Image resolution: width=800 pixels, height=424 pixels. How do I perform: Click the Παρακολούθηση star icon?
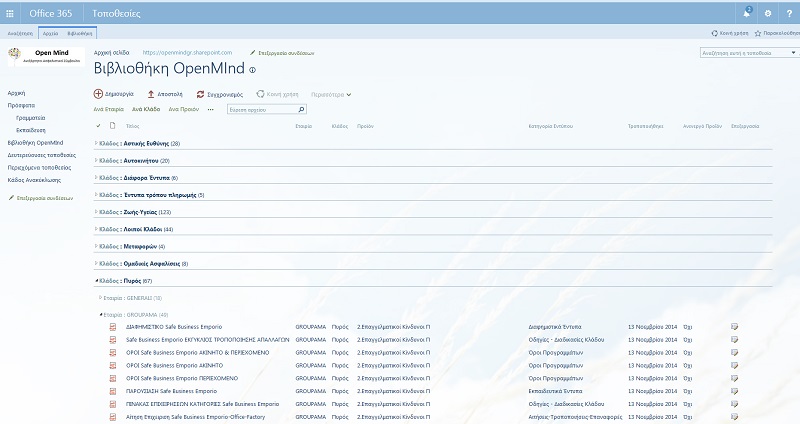click(758, 33)
